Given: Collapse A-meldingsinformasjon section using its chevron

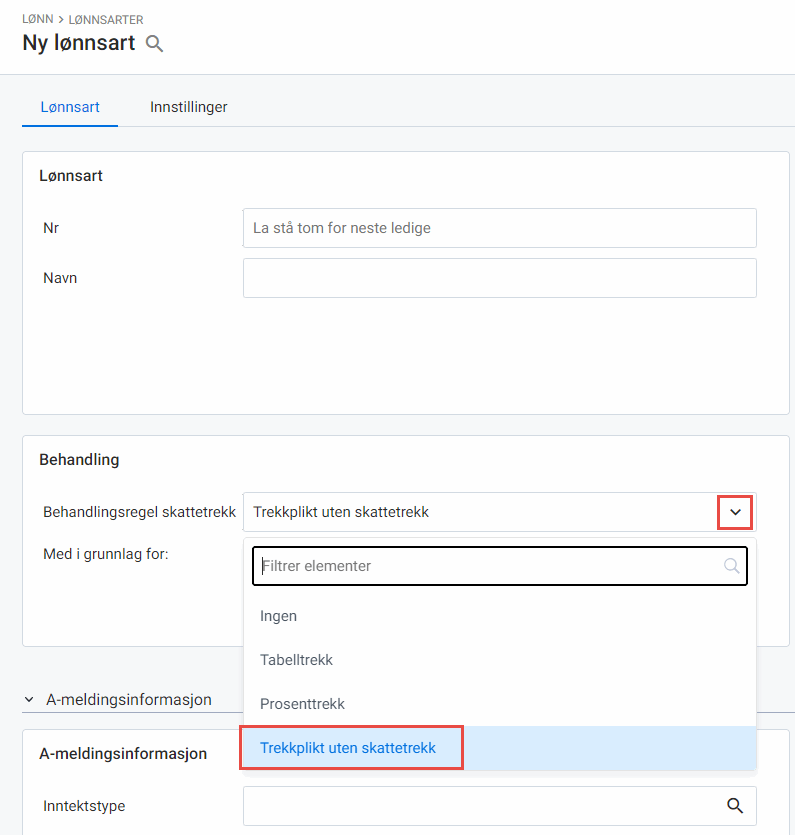Looking at the screenshot, I should coord(30,700).
